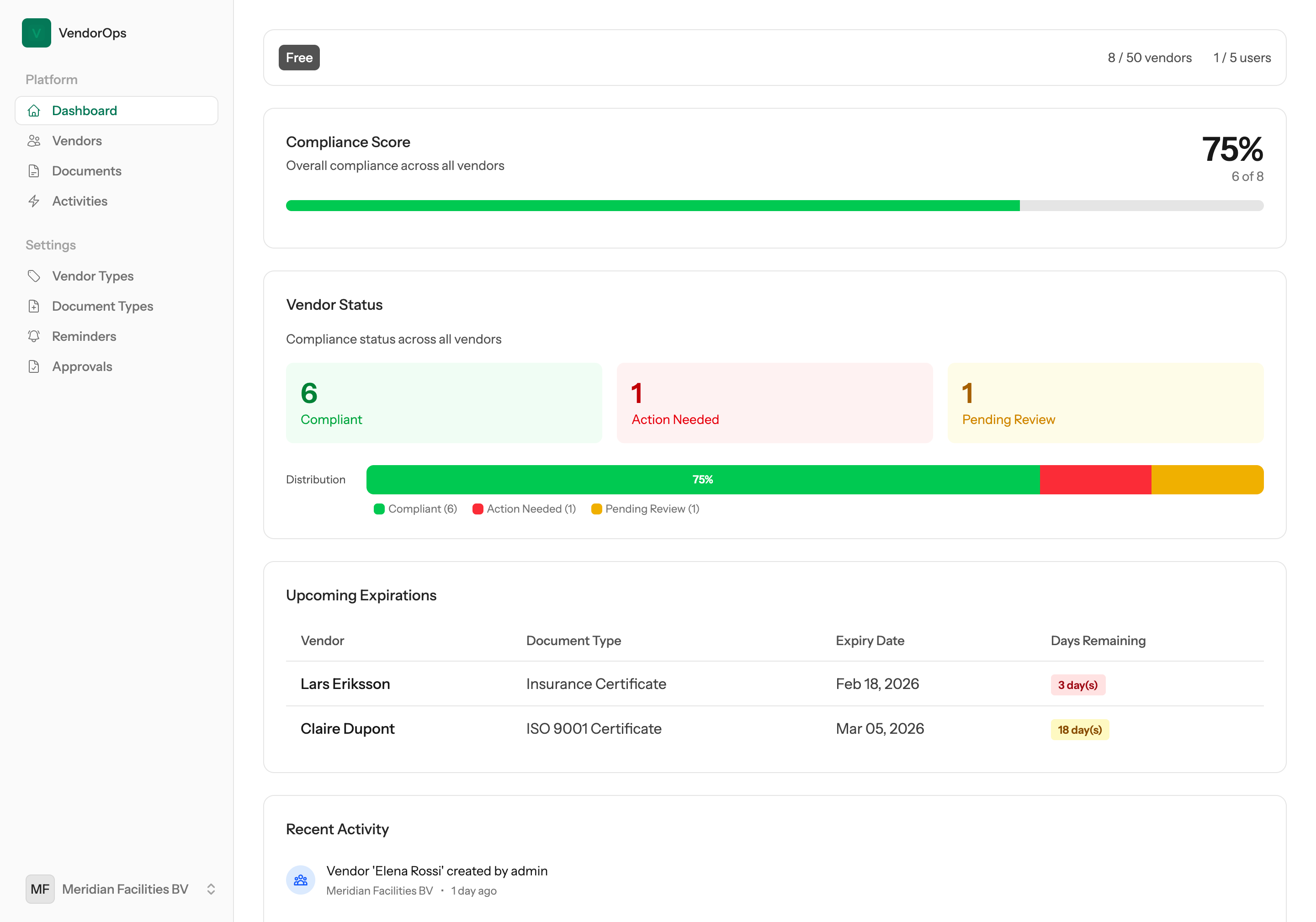This screenshot has width=1316, height=922.
Task: Click the Vendors people icon in sidebar
Action: coord(34,140)
